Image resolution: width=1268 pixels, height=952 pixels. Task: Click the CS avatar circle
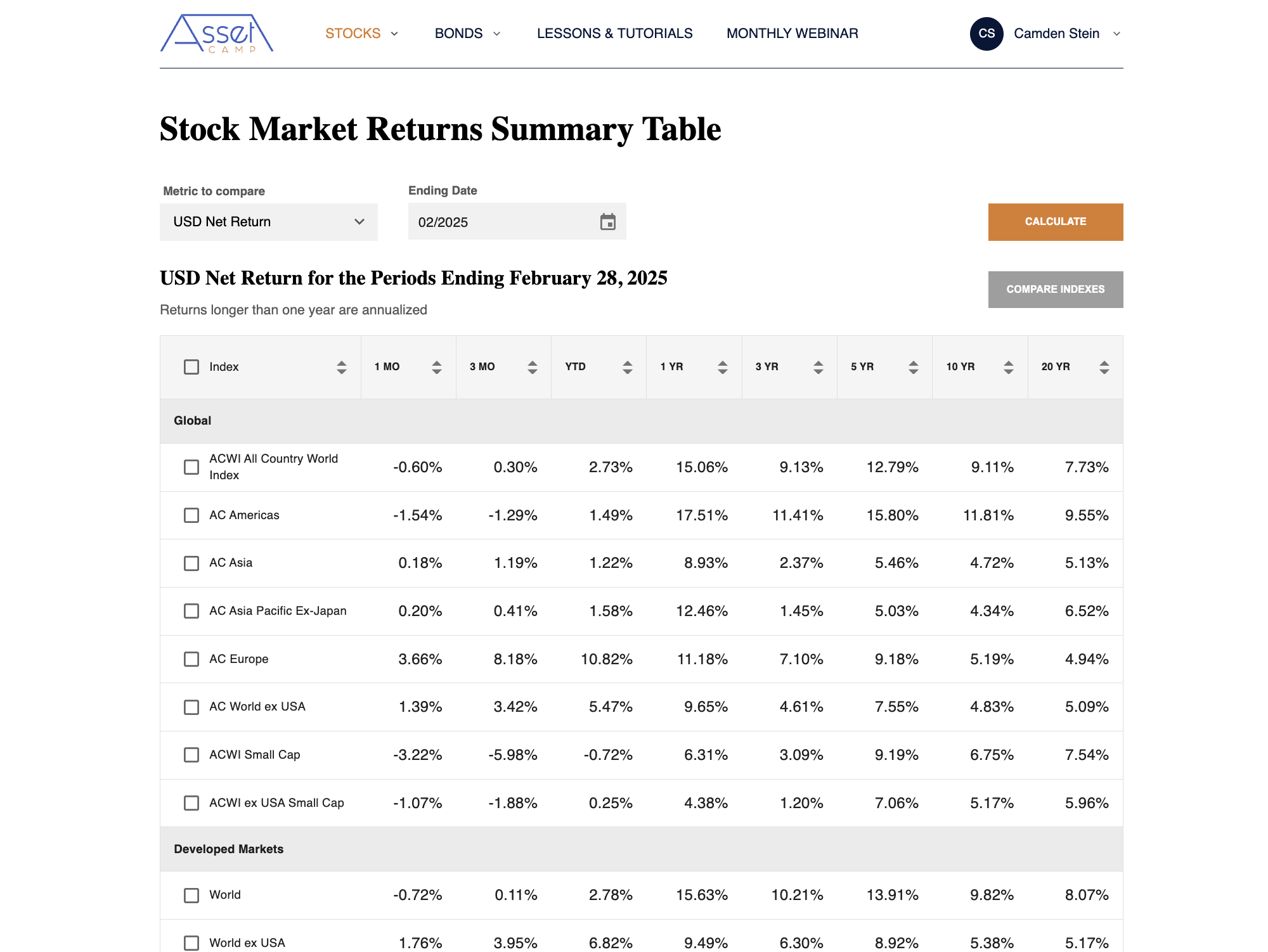point(987,33)
